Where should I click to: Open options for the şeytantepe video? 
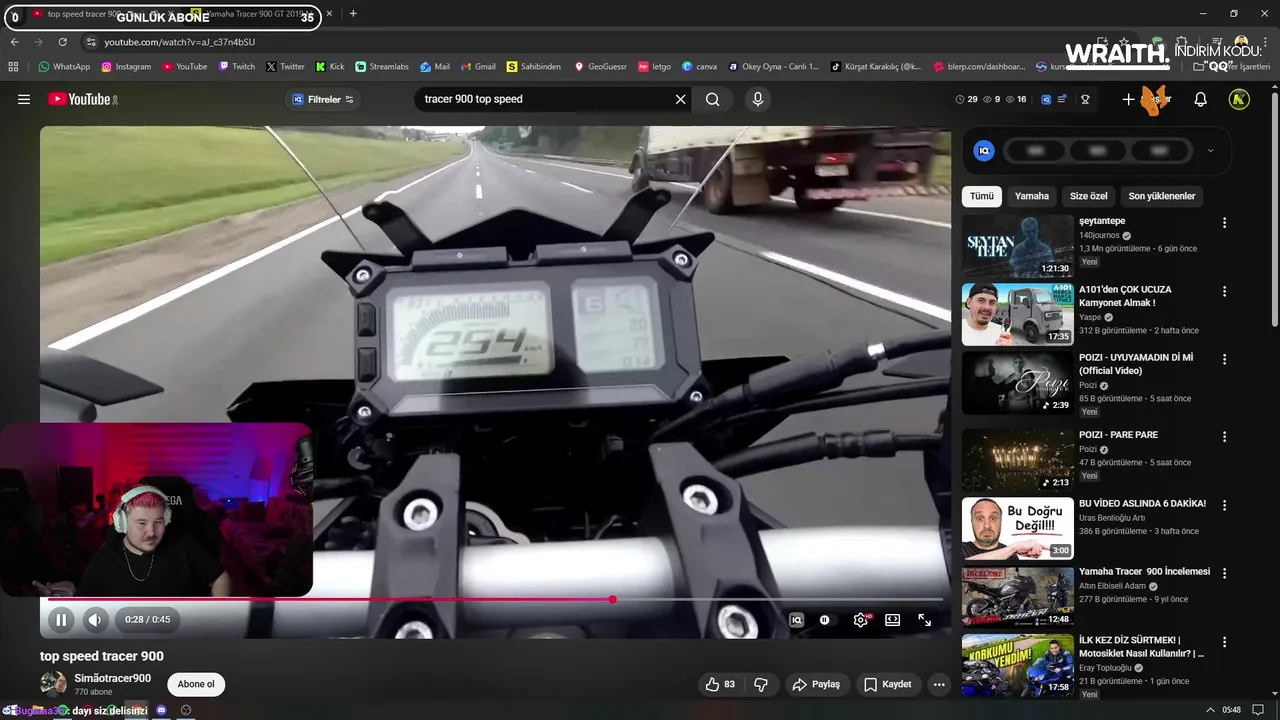(1224, 223)
